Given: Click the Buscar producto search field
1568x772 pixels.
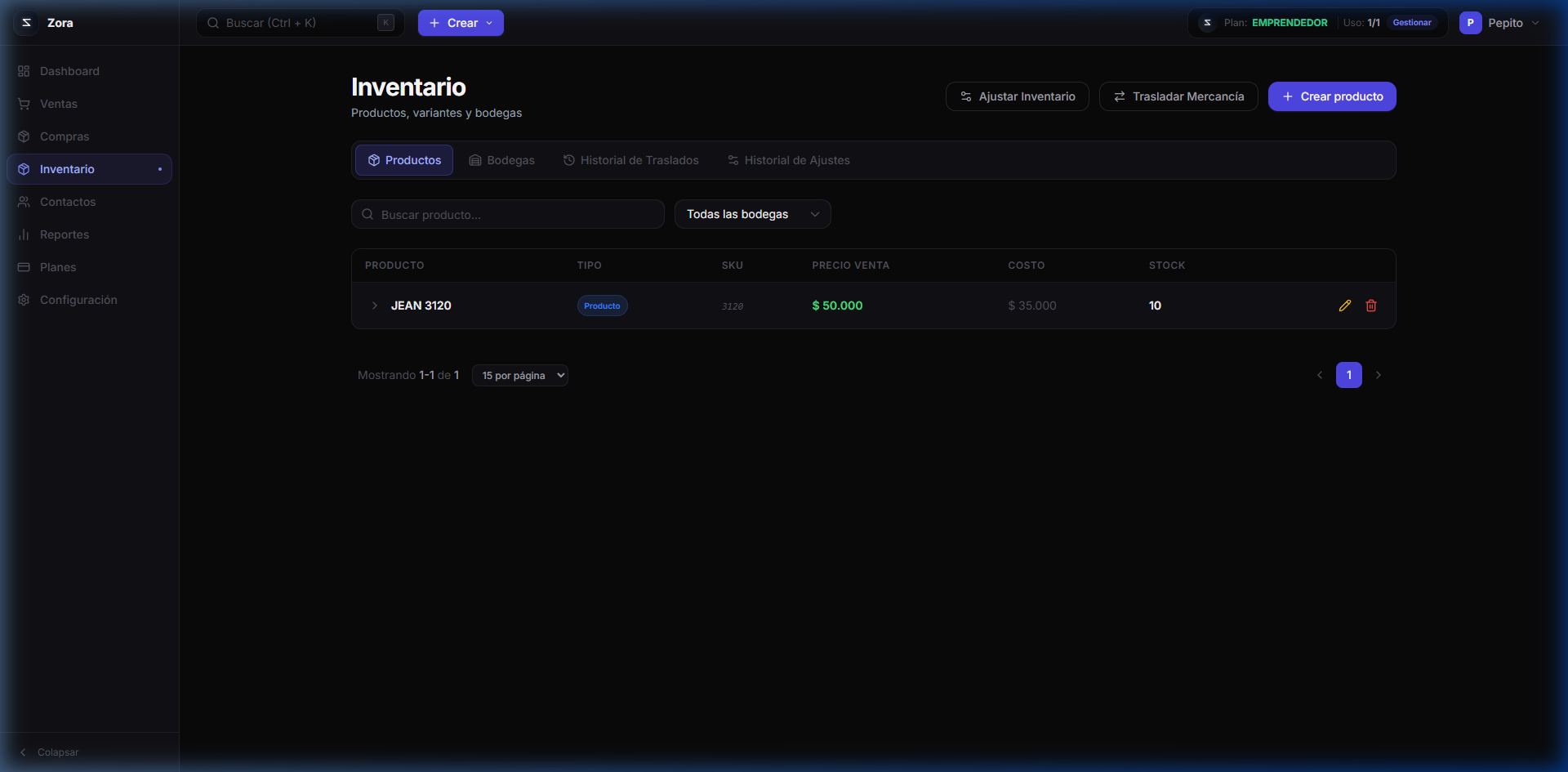Looking at the screenshot, I should (x=508, y=214).
